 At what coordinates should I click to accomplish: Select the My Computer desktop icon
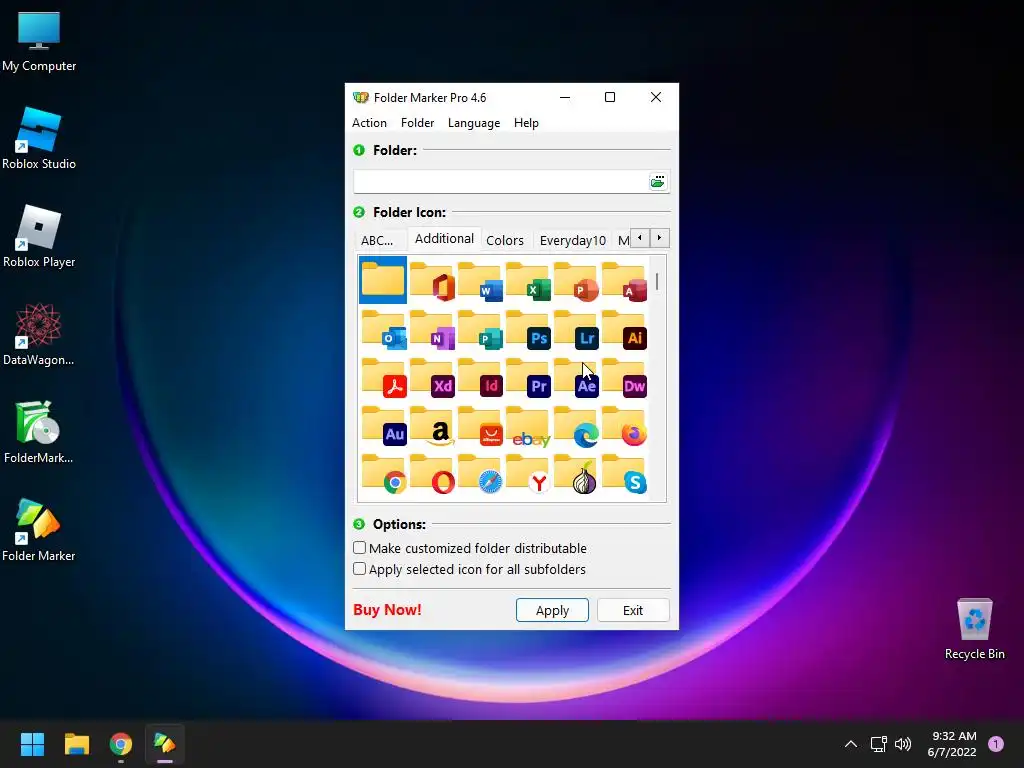pyautogui.click(x=39, y=40)
